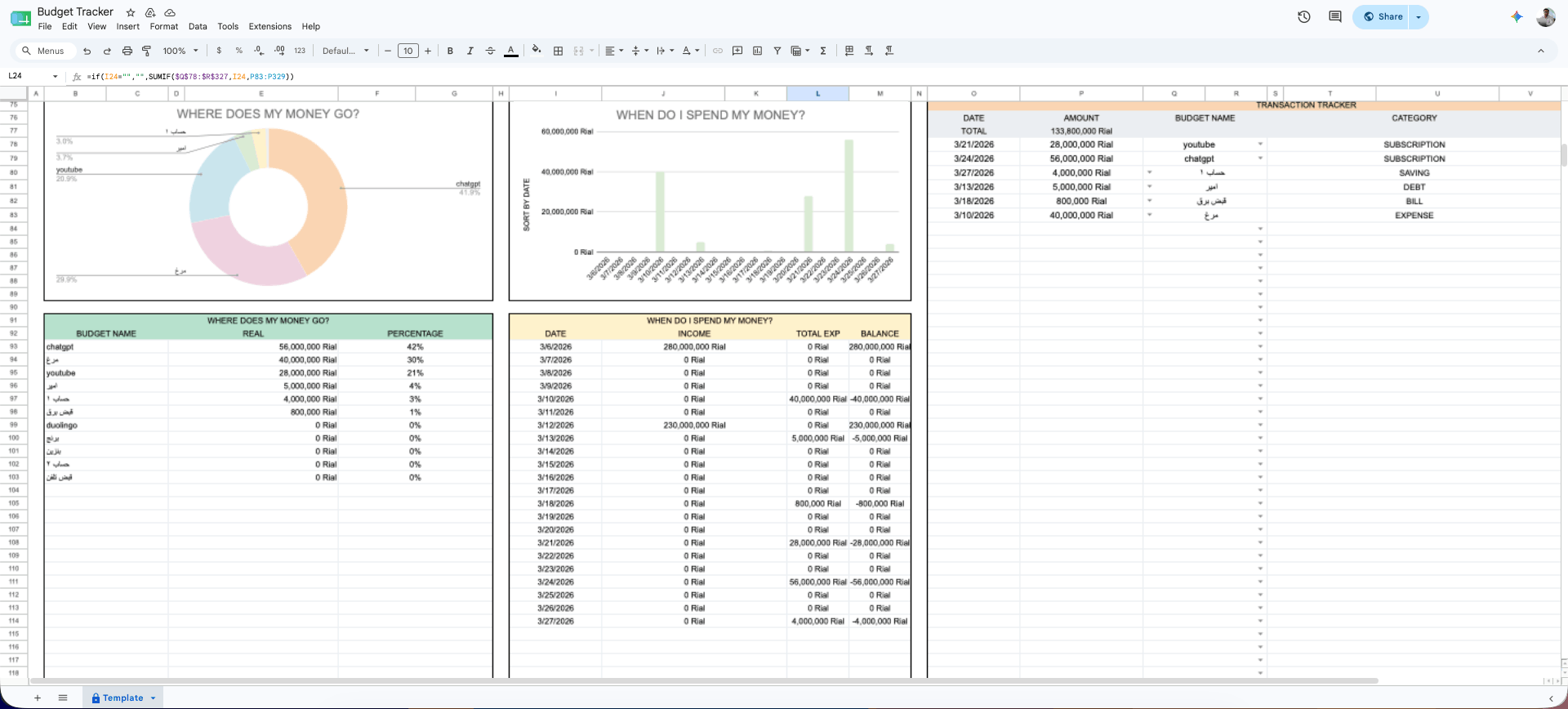Click the Share button
The width and height of the screenshot is (1568, 709).
pyautogui.click(x=1382, y=16)
